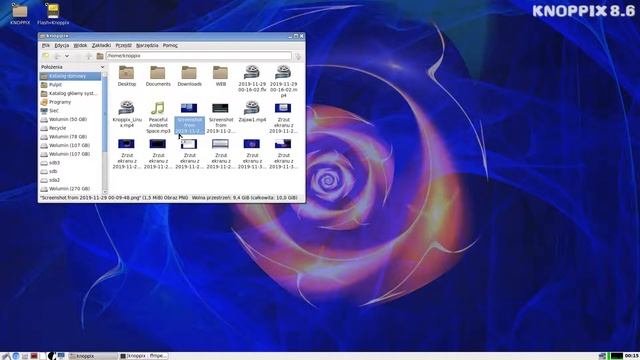Click the green CPU monitor tray applet

click(616, 356)
